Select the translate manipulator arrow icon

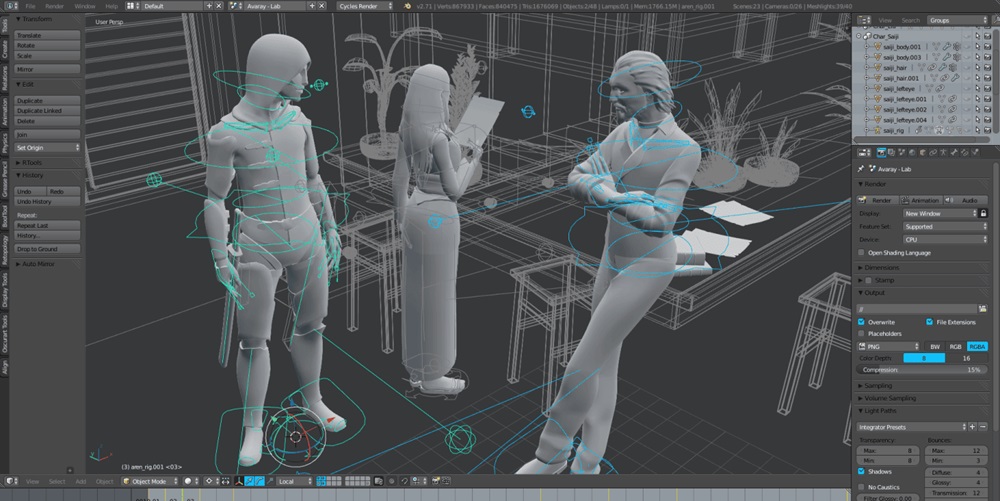249,481
